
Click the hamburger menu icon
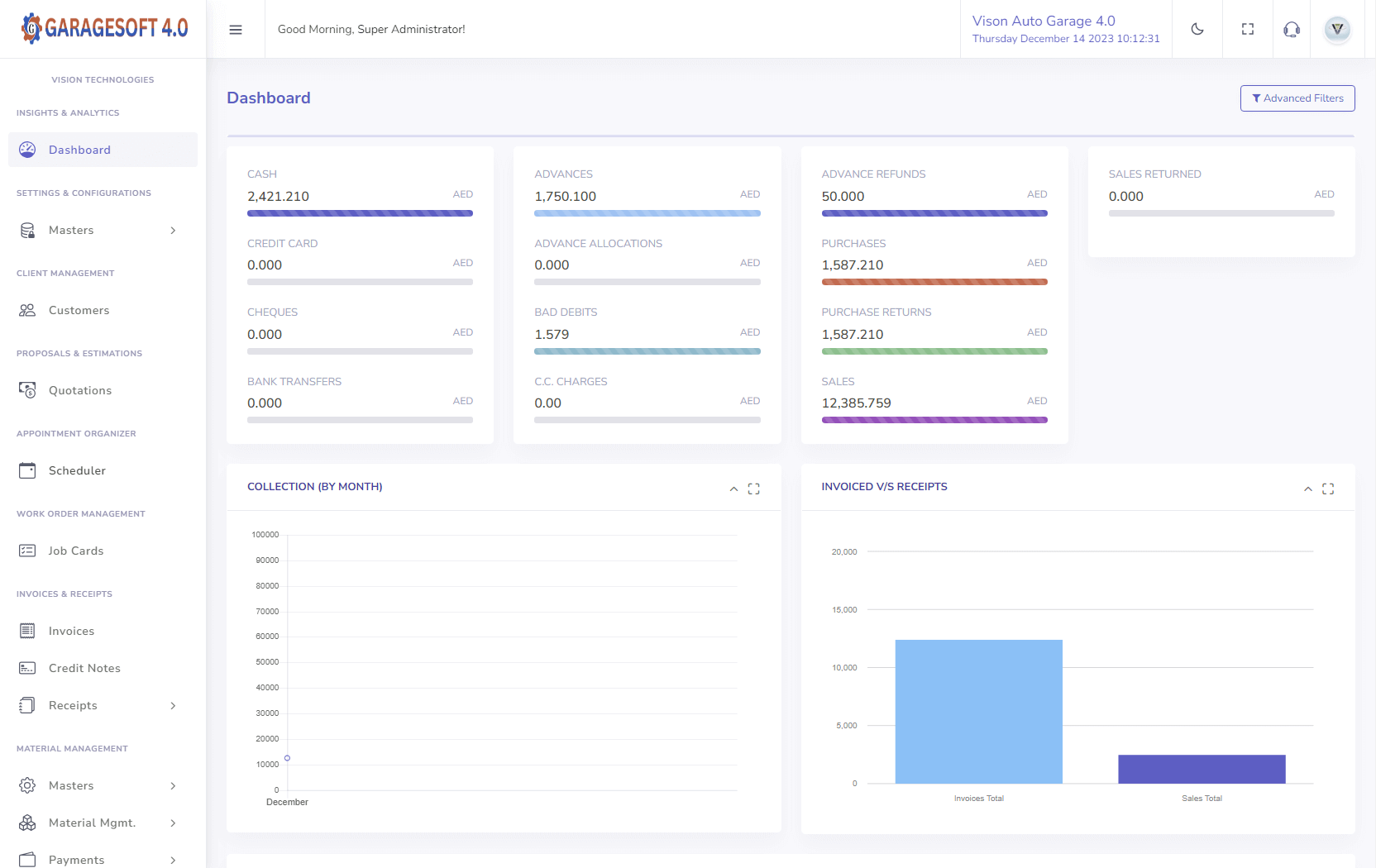236,30
